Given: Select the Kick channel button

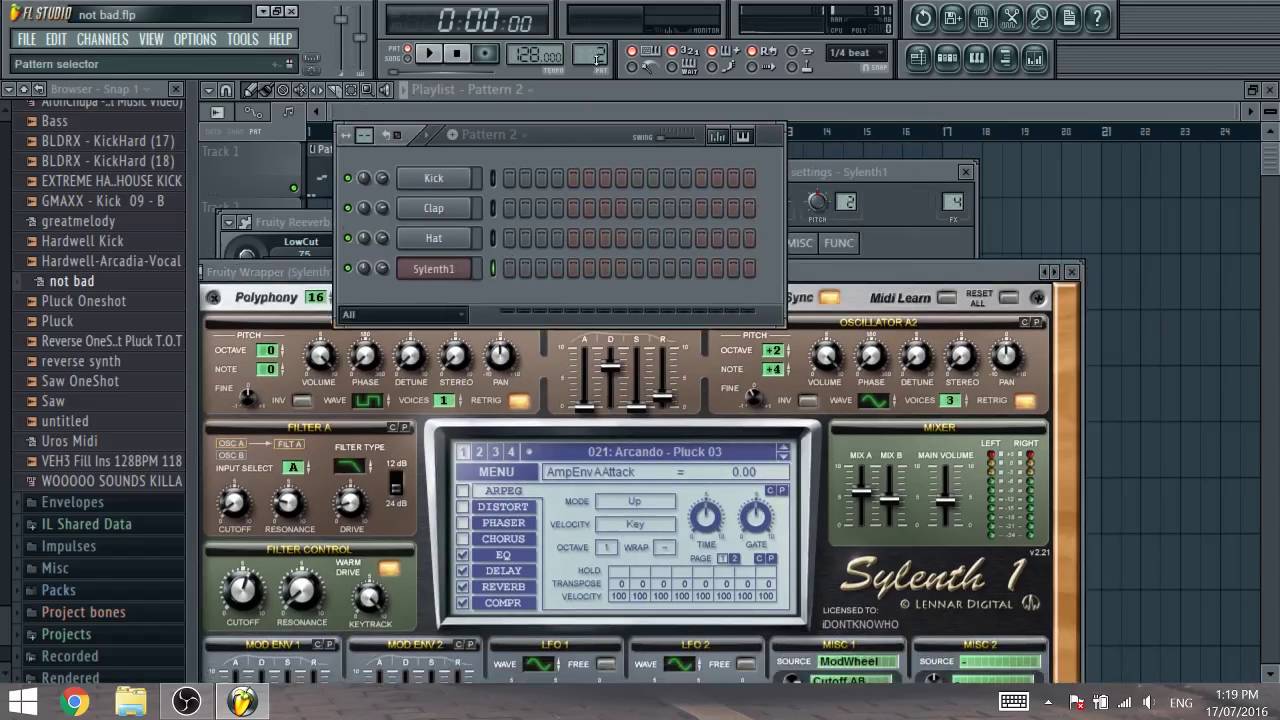Looking at the screenshot, I should pyautogui.click(x=434, y=178).
